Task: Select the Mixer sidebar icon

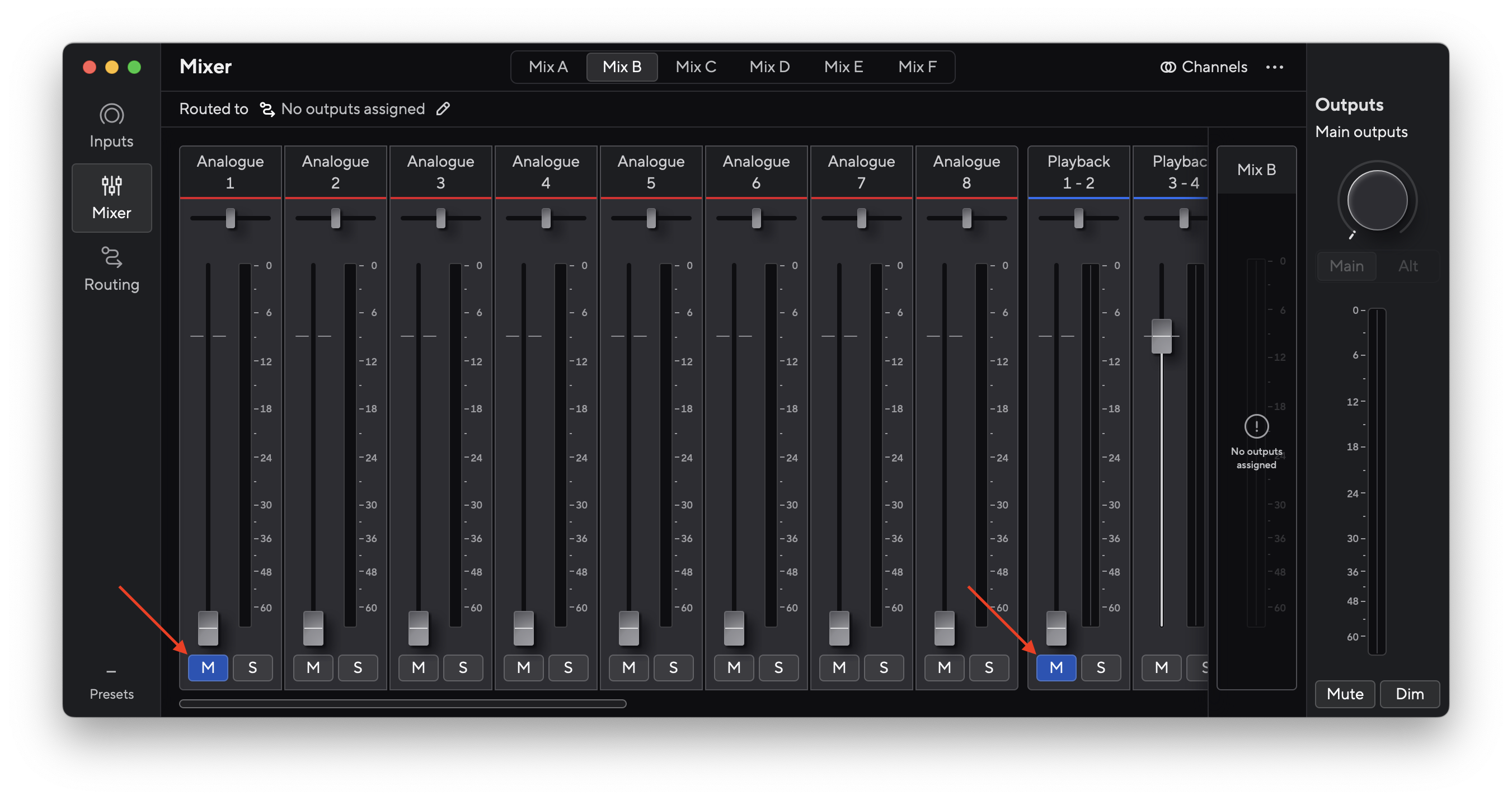Action: coord(111,186)
